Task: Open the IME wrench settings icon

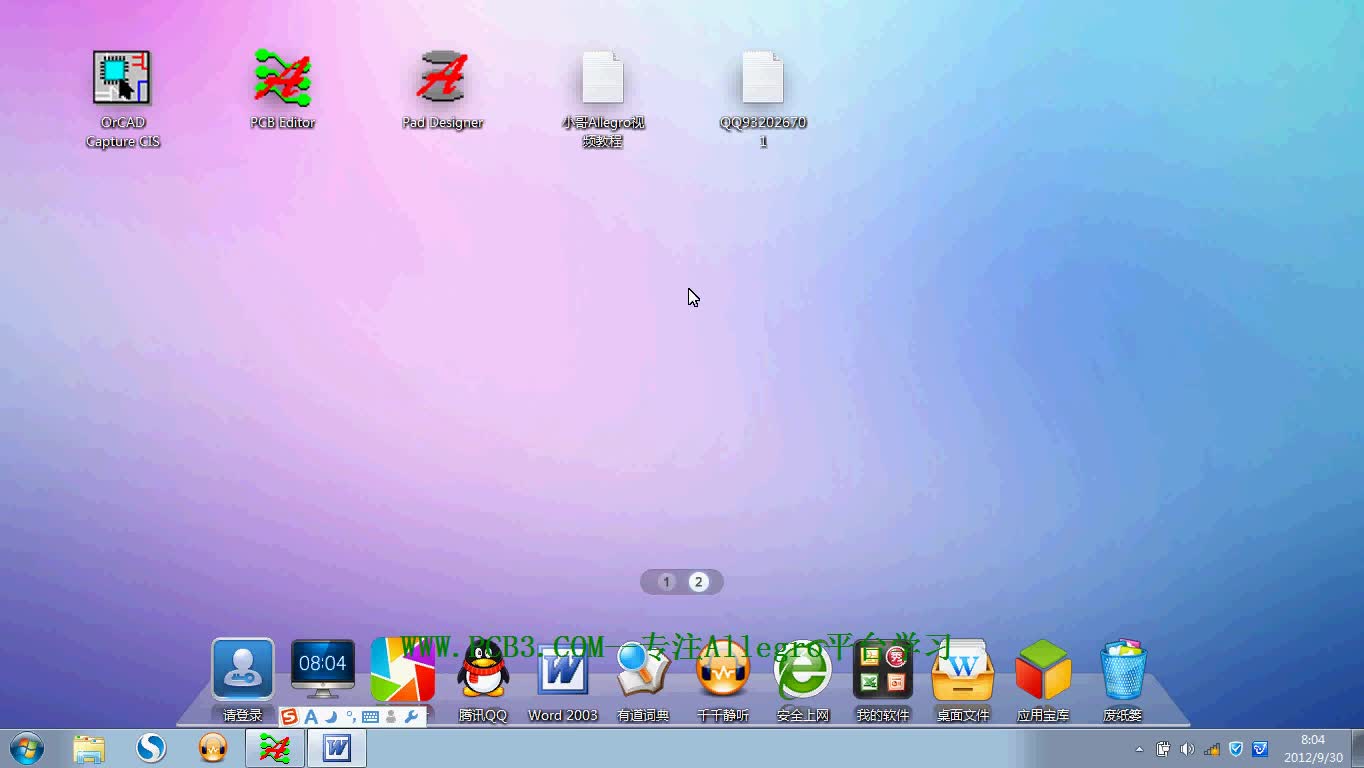Action: [410, 717]
